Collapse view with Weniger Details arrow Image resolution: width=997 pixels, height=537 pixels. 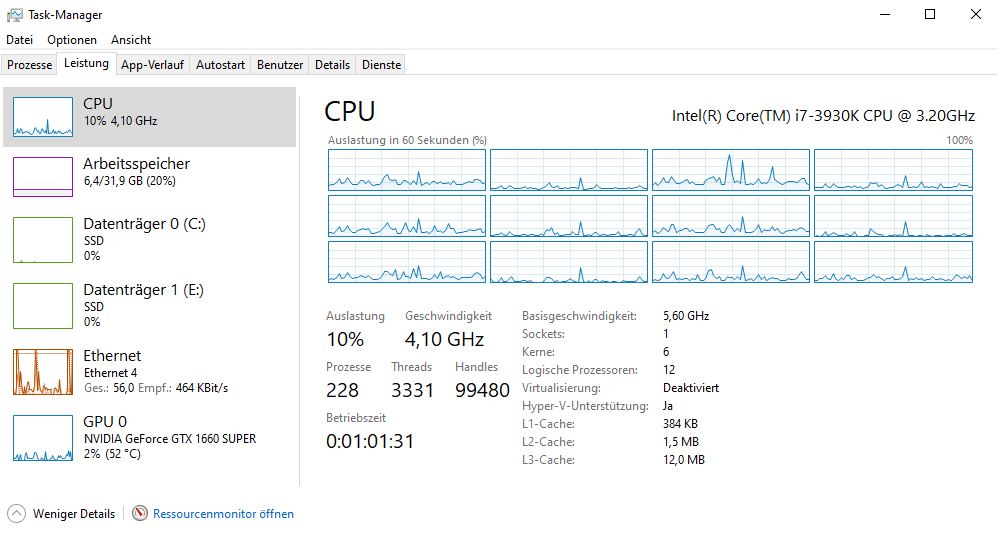coord(17,513)
